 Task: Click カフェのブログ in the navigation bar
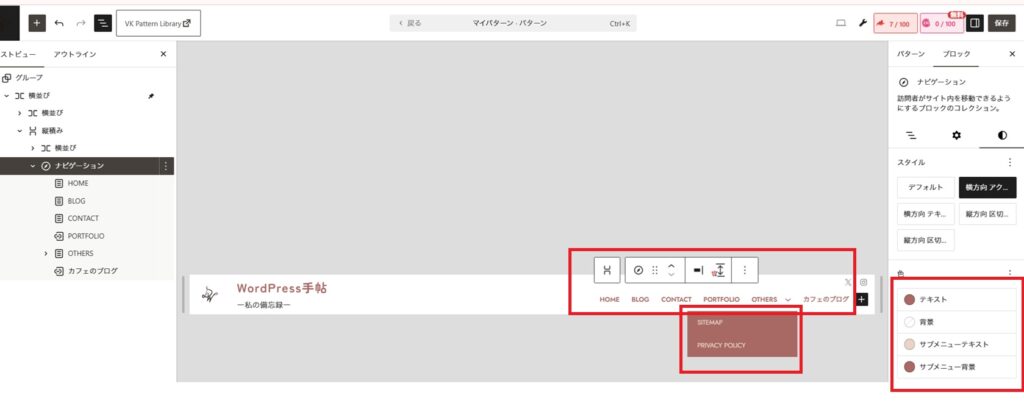[x=826, y=299]
